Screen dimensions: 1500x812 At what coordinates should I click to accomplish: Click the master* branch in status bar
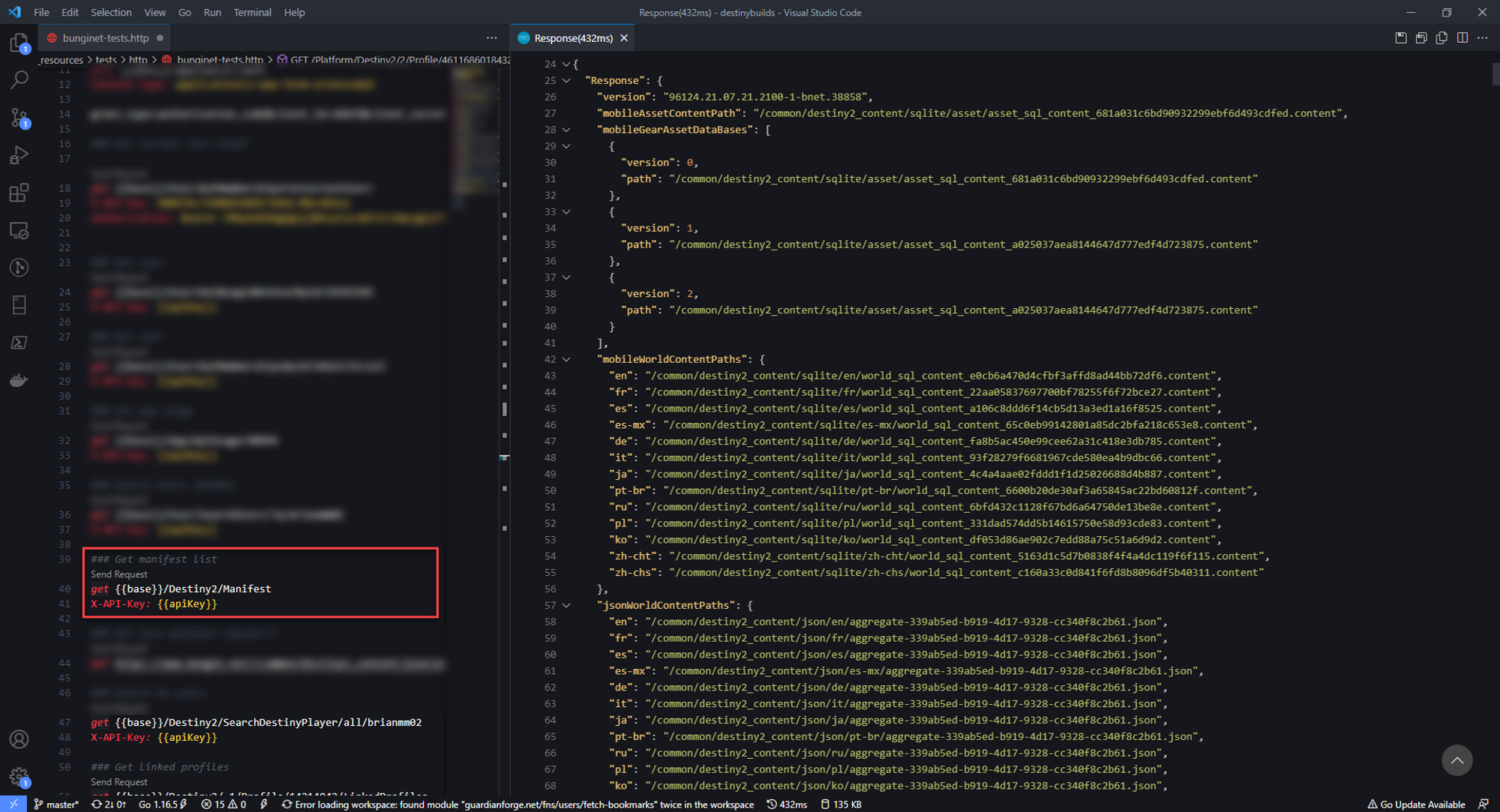(57, 804)
